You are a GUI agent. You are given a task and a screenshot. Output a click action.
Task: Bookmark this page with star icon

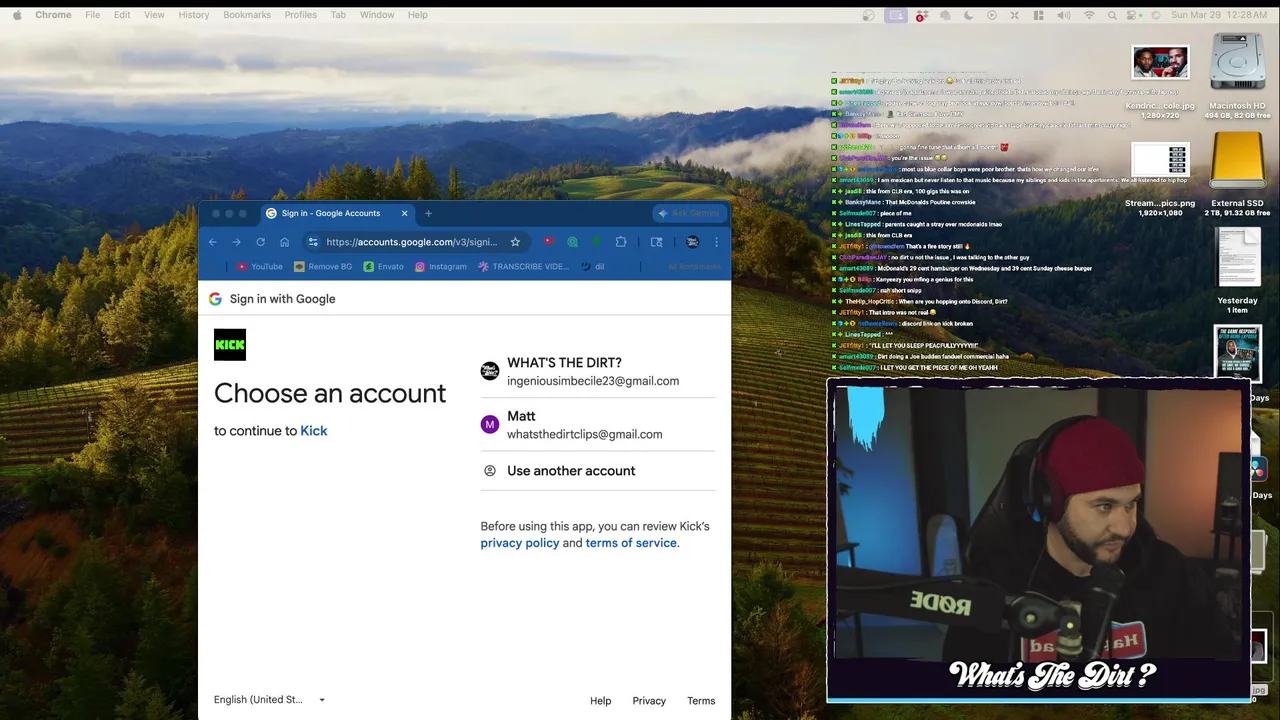[x=515, y=242]
